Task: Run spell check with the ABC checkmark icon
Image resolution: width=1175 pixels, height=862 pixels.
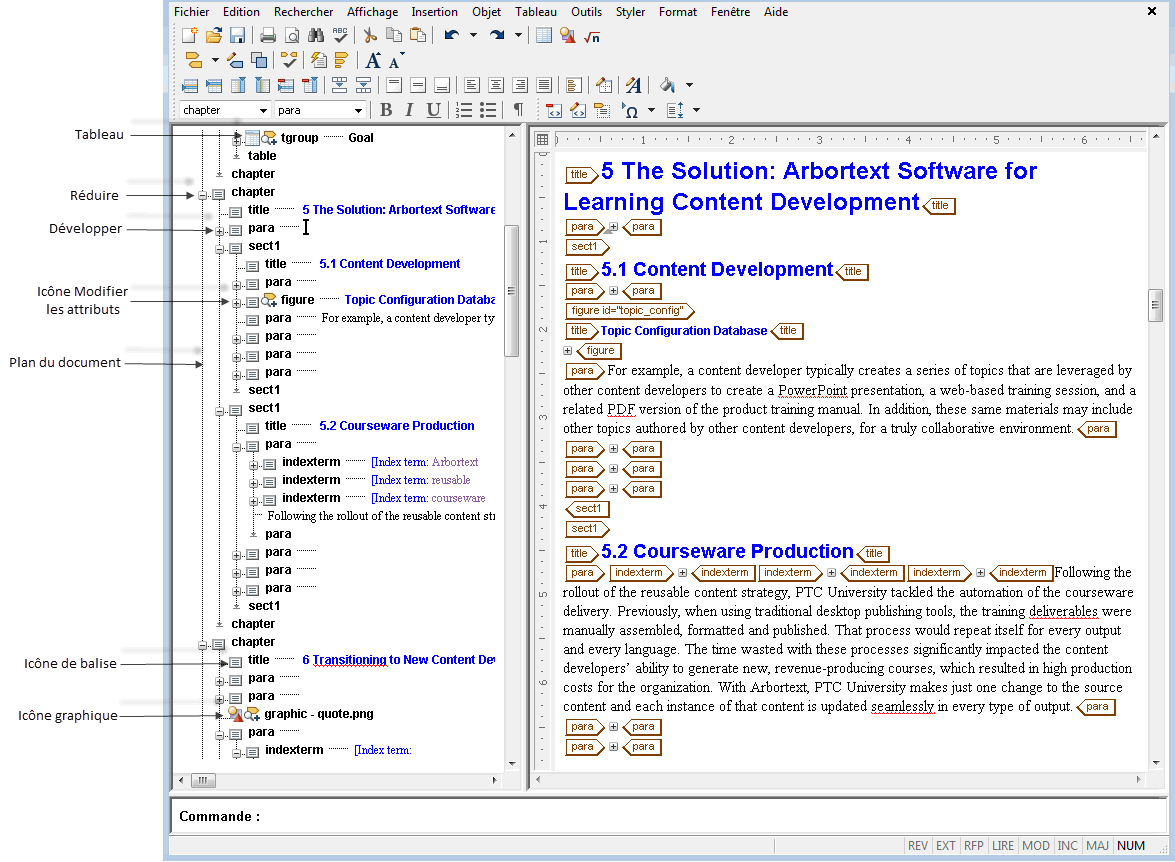Action: tap(340, 36)
